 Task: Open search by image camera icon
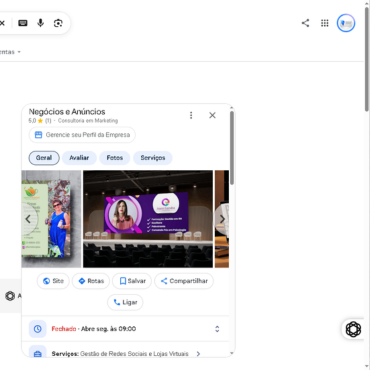[x=58, y=23]
